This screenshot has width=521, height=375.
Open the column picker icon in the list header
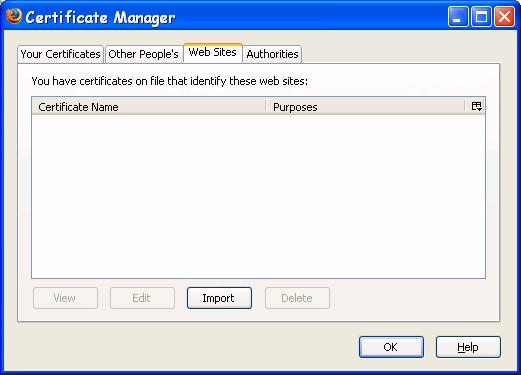476,106
